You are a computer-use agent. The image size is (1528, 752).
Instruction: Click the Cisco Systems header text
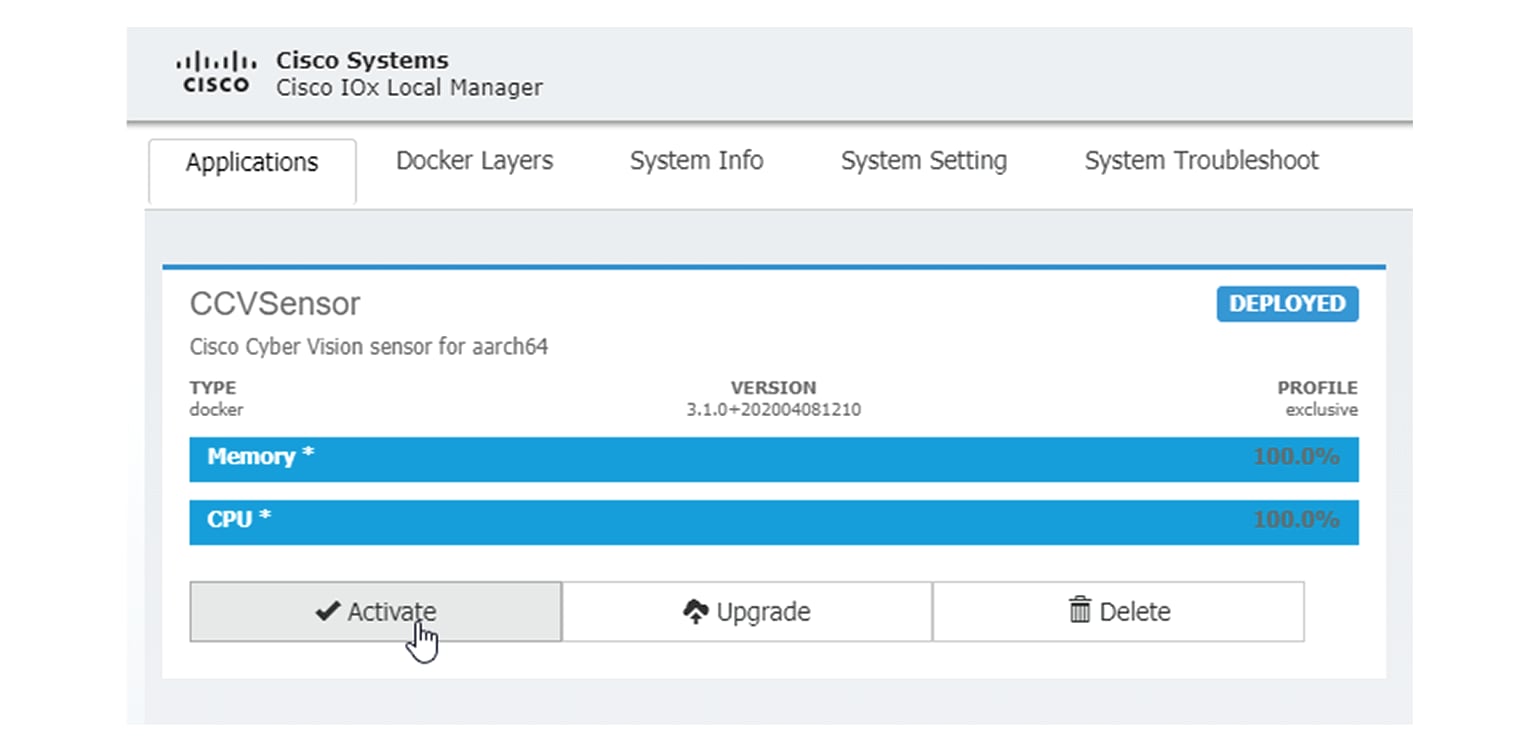coord(362,60)
